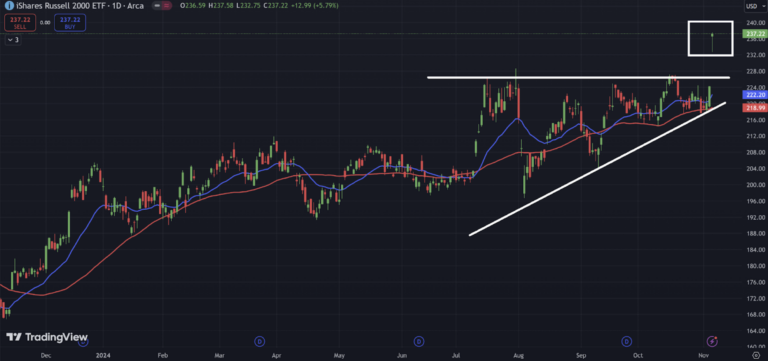This screenshot has height=361, width=768.
Task: Click the iShares symbol logo icon
Action: click(x=9, y=6)
